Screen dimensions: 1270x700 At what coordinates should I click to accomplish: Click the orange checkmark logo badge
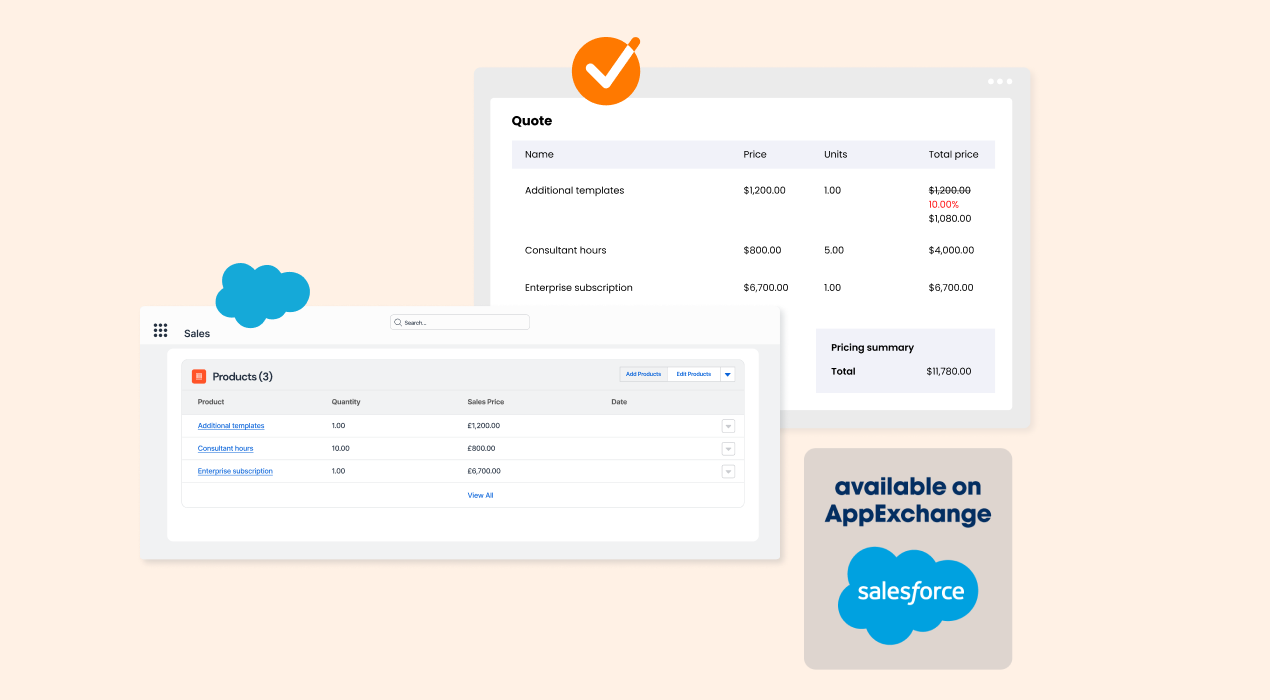pos(605,70)
